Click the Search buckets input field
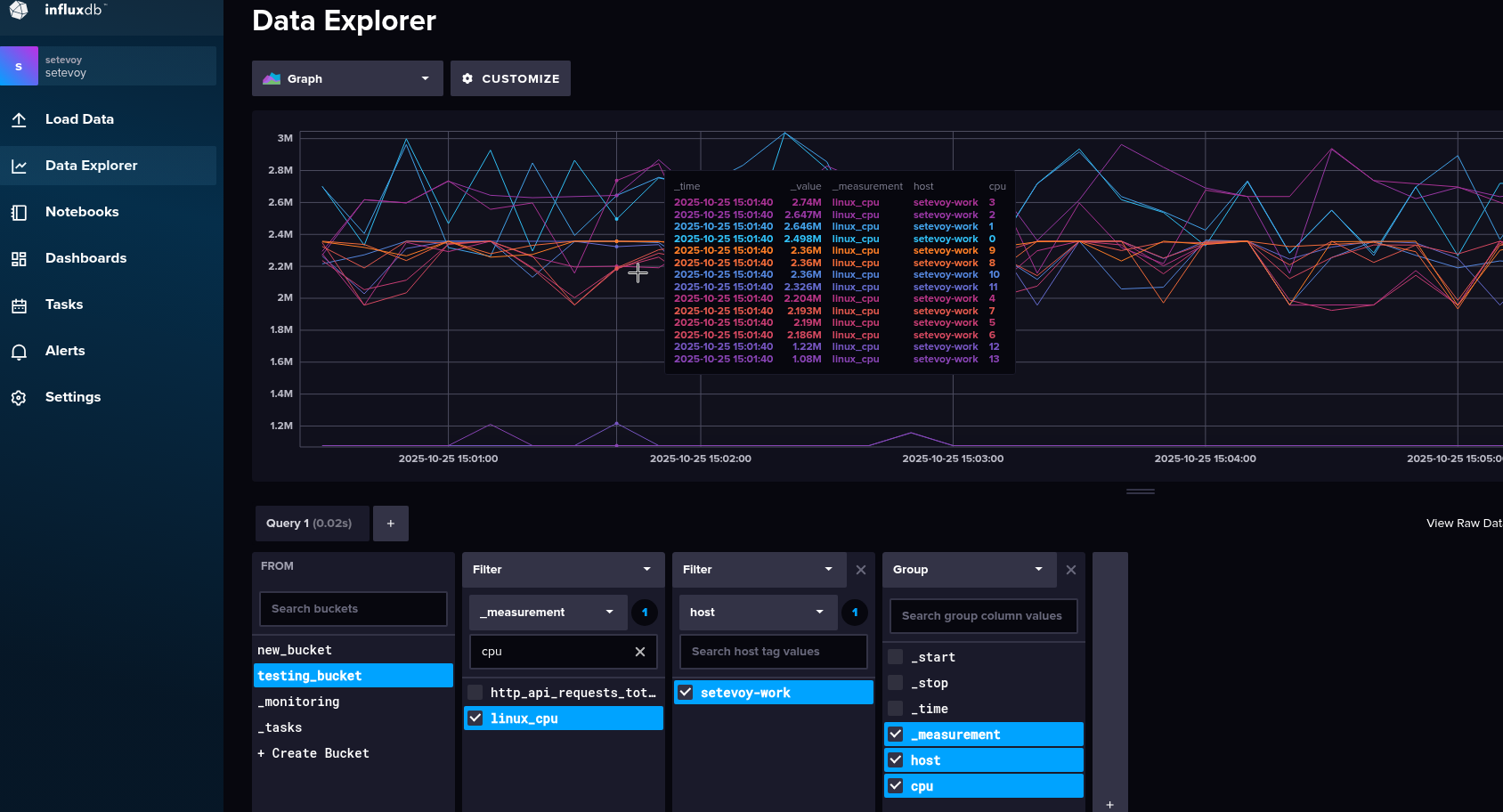Image resolution: width=1503 pixels, height=812 pixels. (x=353, y=609)
